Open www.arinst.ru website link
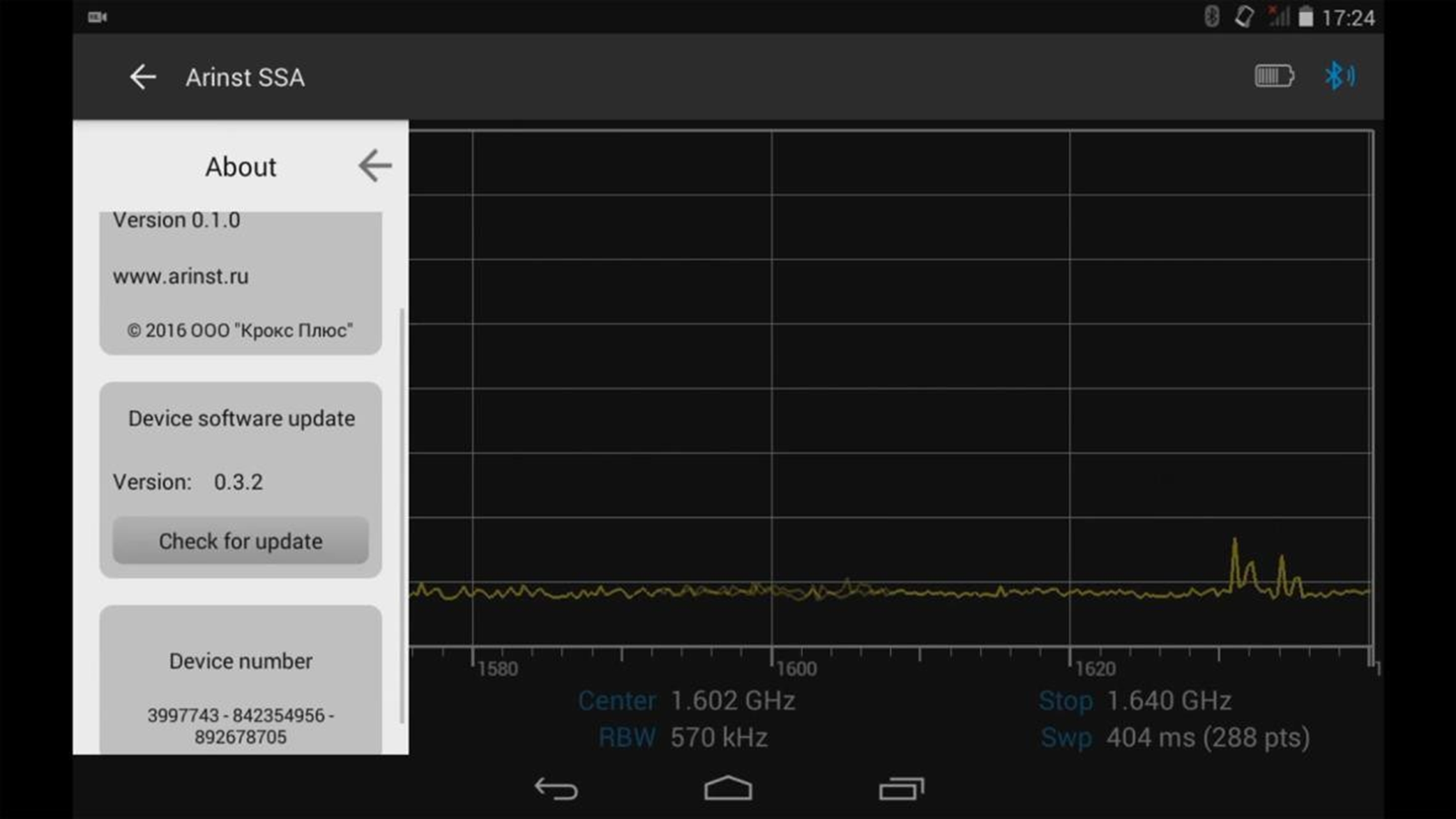The height and width of the screenshot is (819, 1456). click(x=180, y=275)
